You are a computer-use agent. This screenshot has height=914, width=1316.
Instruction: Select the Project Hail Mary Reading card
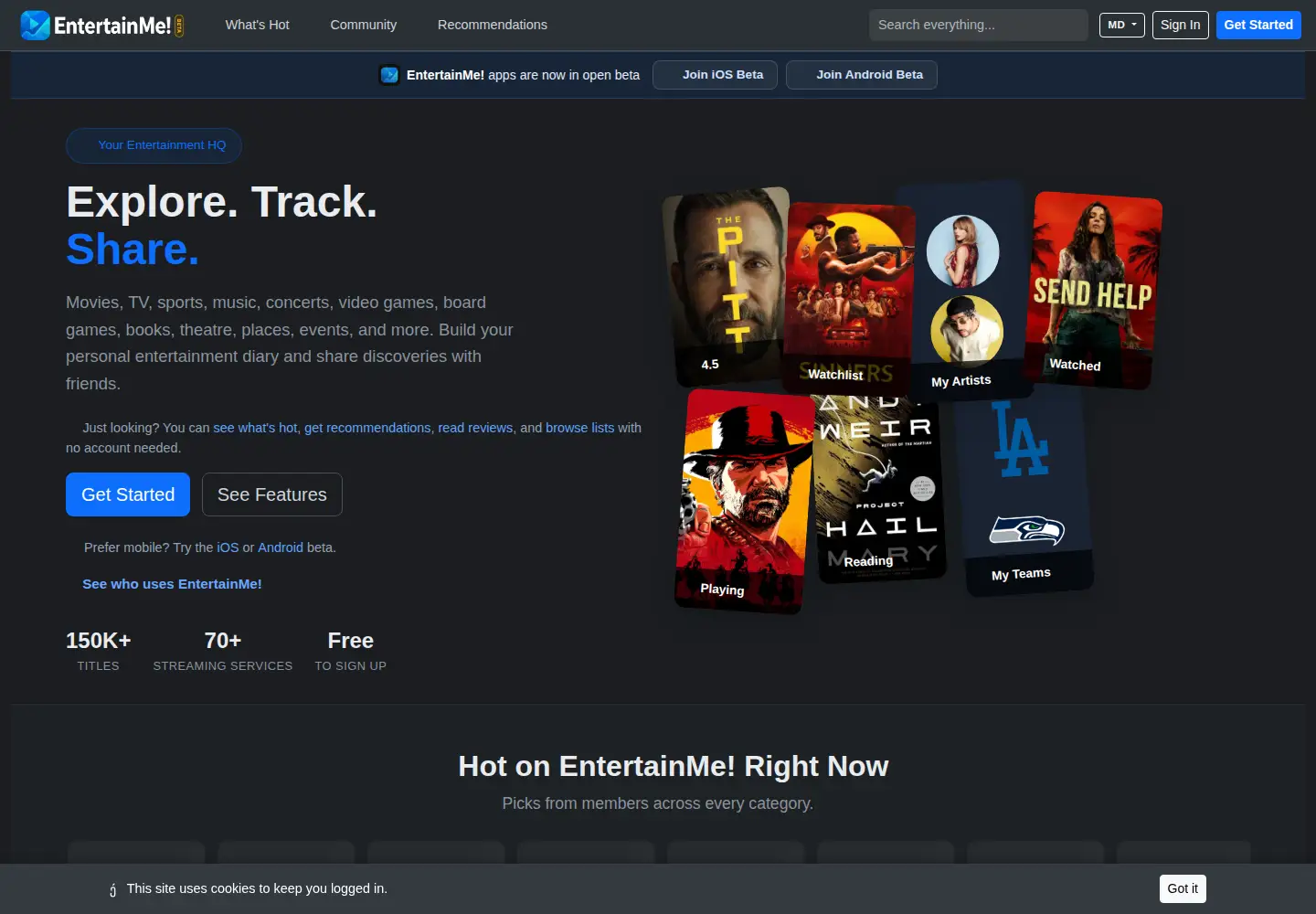click(879, 489)
